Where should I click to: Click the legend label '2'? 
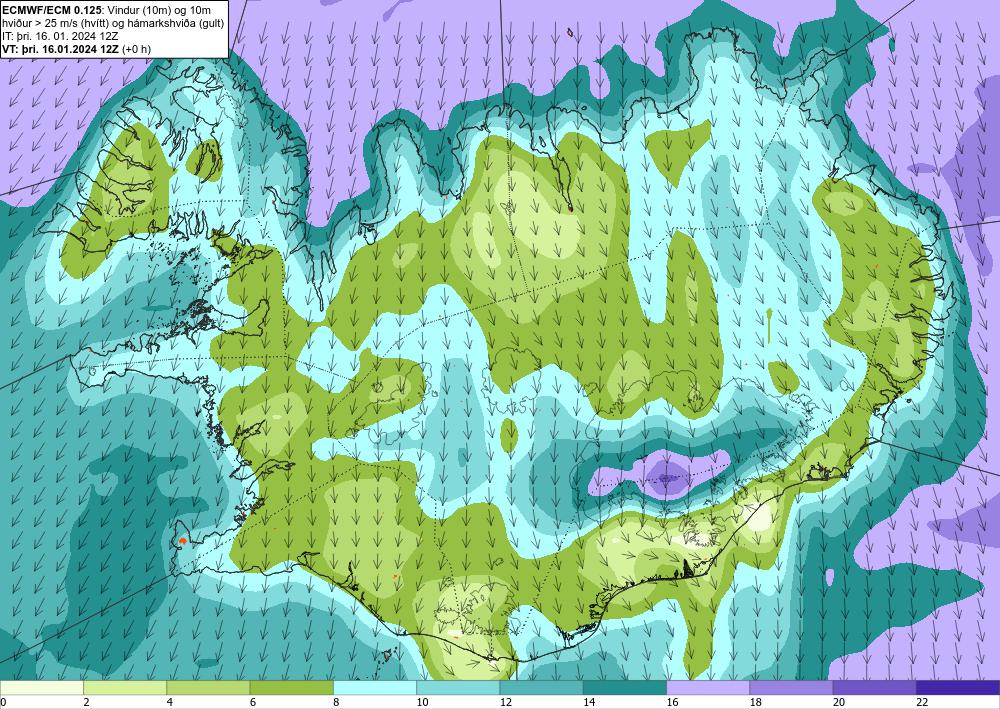pos(86,702)
